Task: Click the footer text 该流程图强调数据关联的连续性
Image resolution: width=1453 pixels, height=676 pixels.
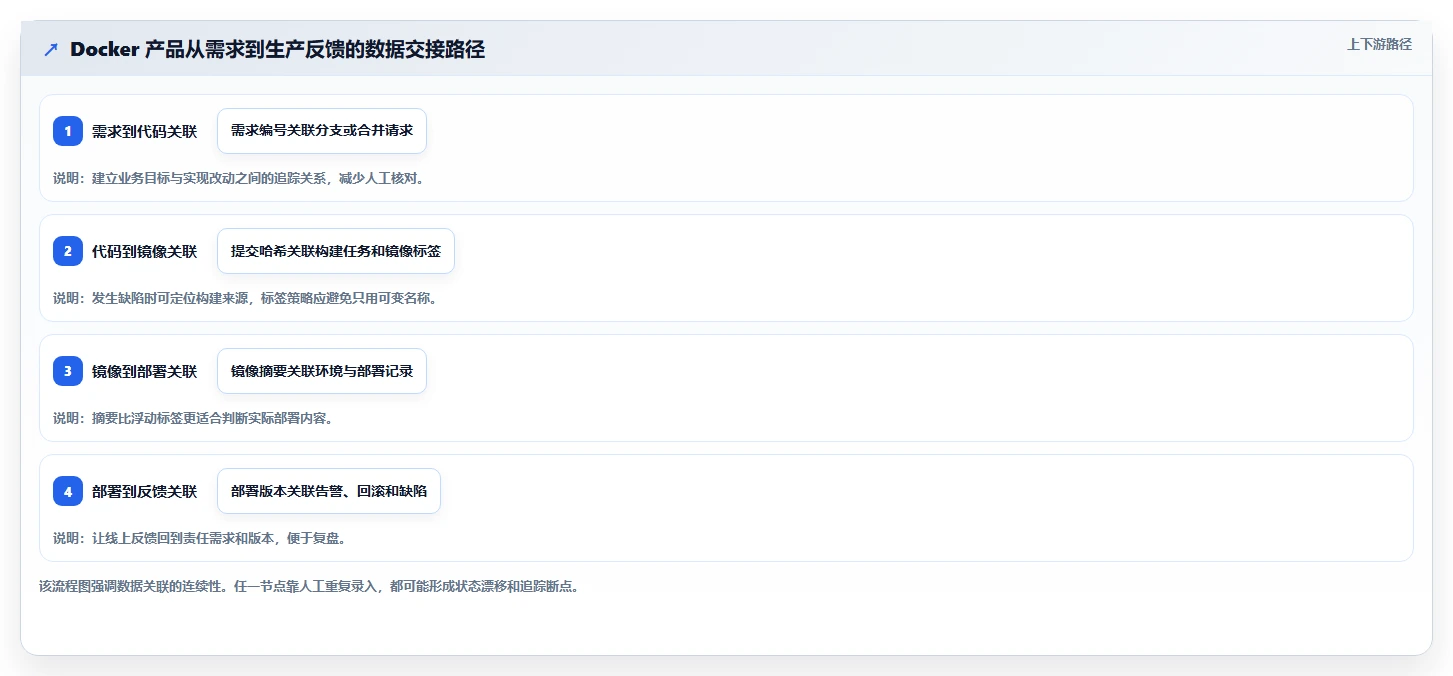Action: coord(309,586)
